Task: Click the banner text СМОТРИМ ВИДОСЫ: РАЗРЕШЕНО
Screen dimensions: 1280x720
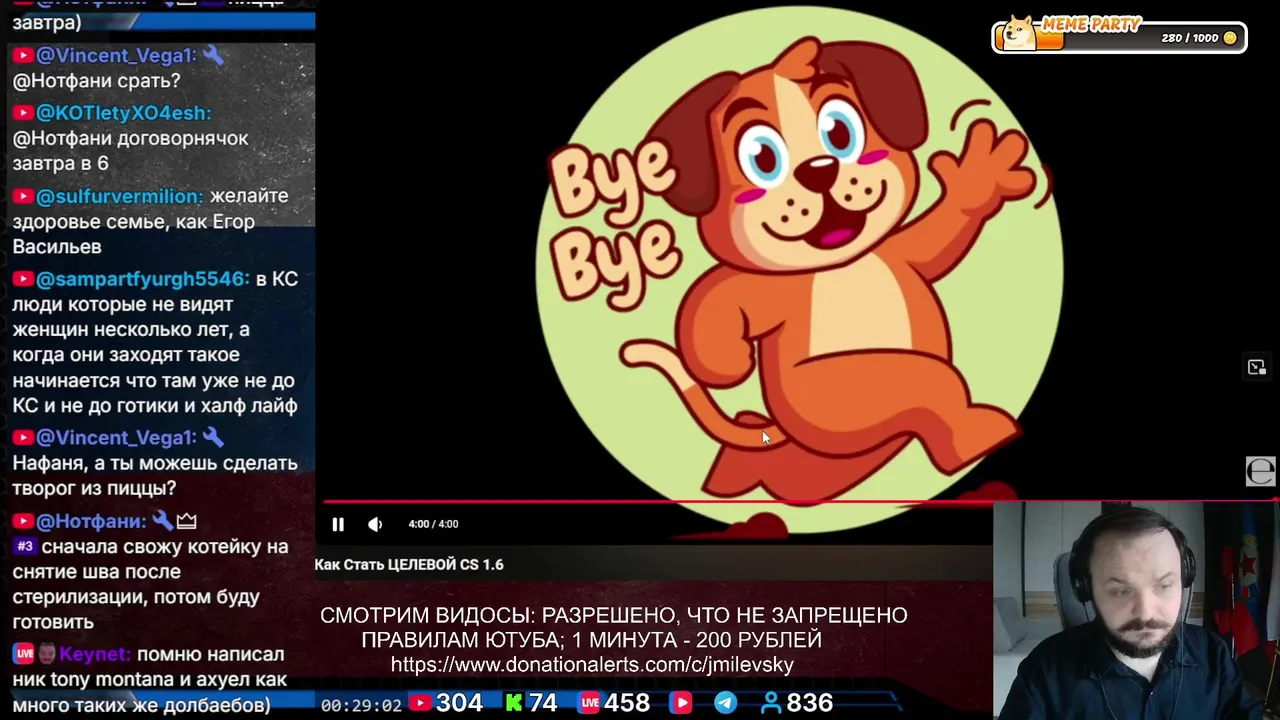Action: pyautogui.click(x=614, y=616)
